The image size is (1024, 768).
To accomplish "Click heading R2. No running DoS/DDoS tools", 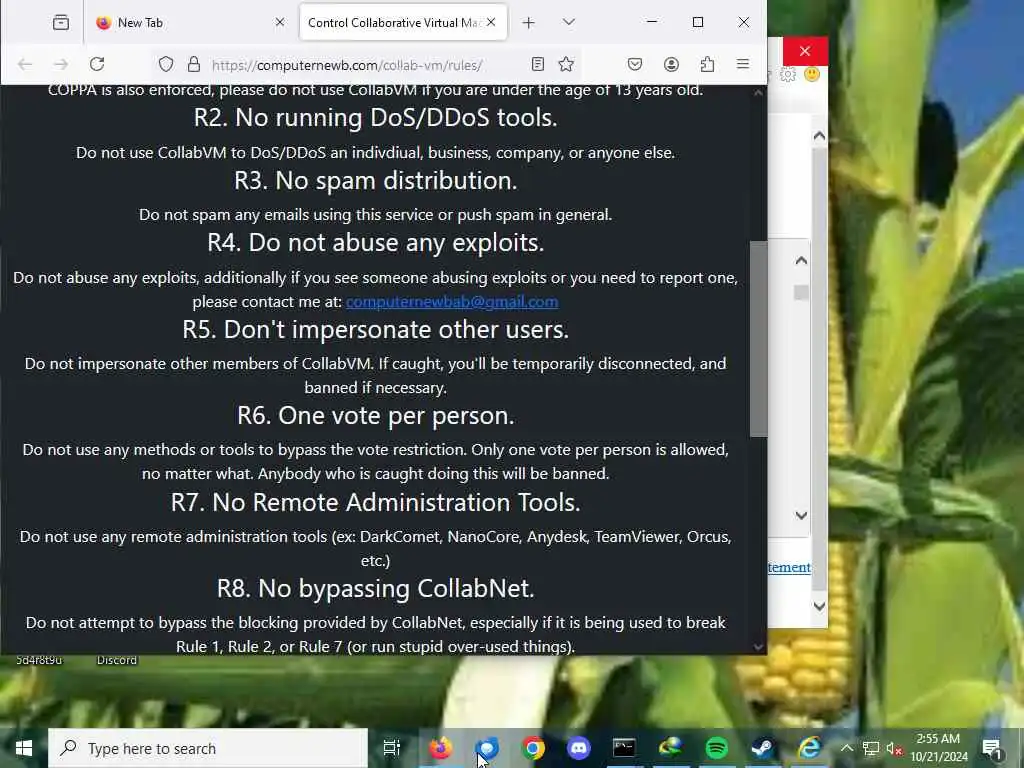I will pyautogui.click(x=376, y=118).
